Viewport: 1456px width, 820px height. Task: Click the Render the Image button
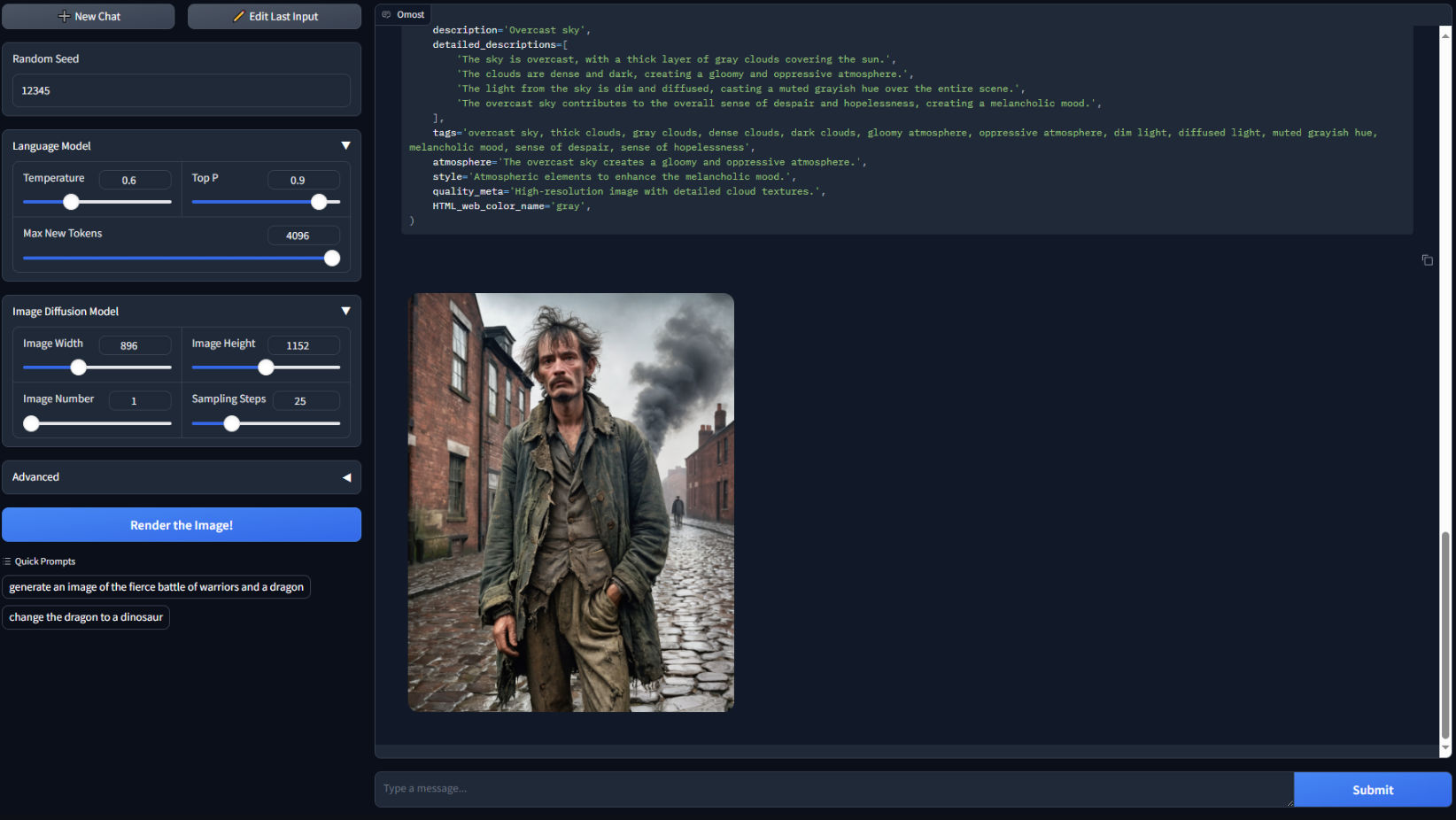coord(181,524)
